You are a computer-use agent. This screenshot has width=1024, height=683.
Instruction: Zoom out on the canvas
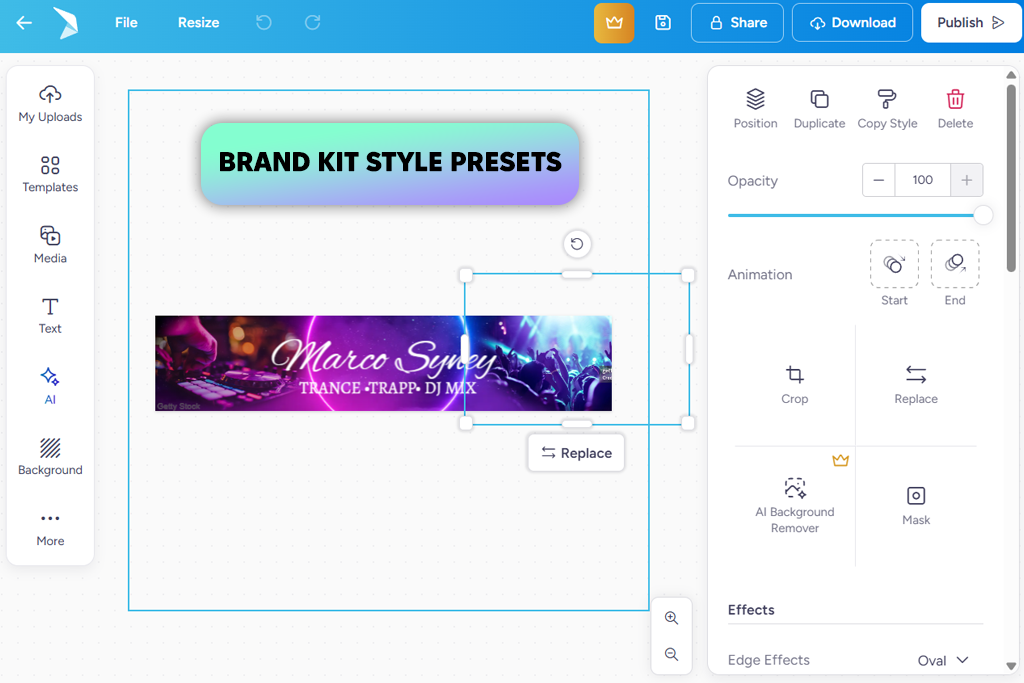[x=671, y=654]
